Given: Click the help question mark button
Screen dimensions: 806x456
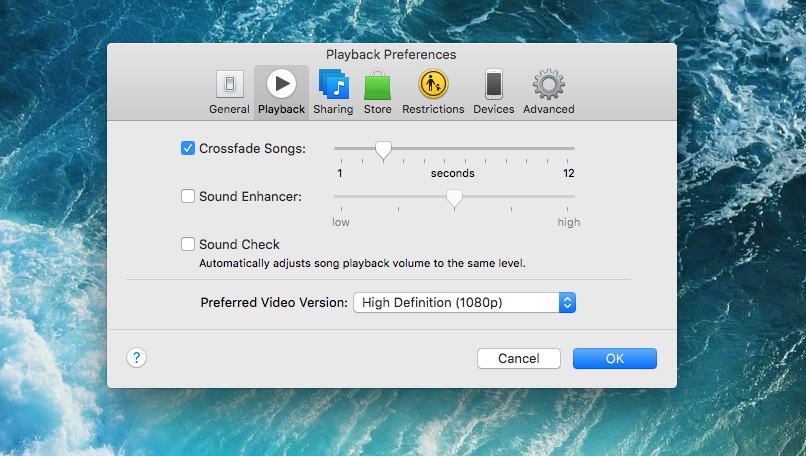Looking at the screenshot, I should pyautogui.click(x=137, y=358).
